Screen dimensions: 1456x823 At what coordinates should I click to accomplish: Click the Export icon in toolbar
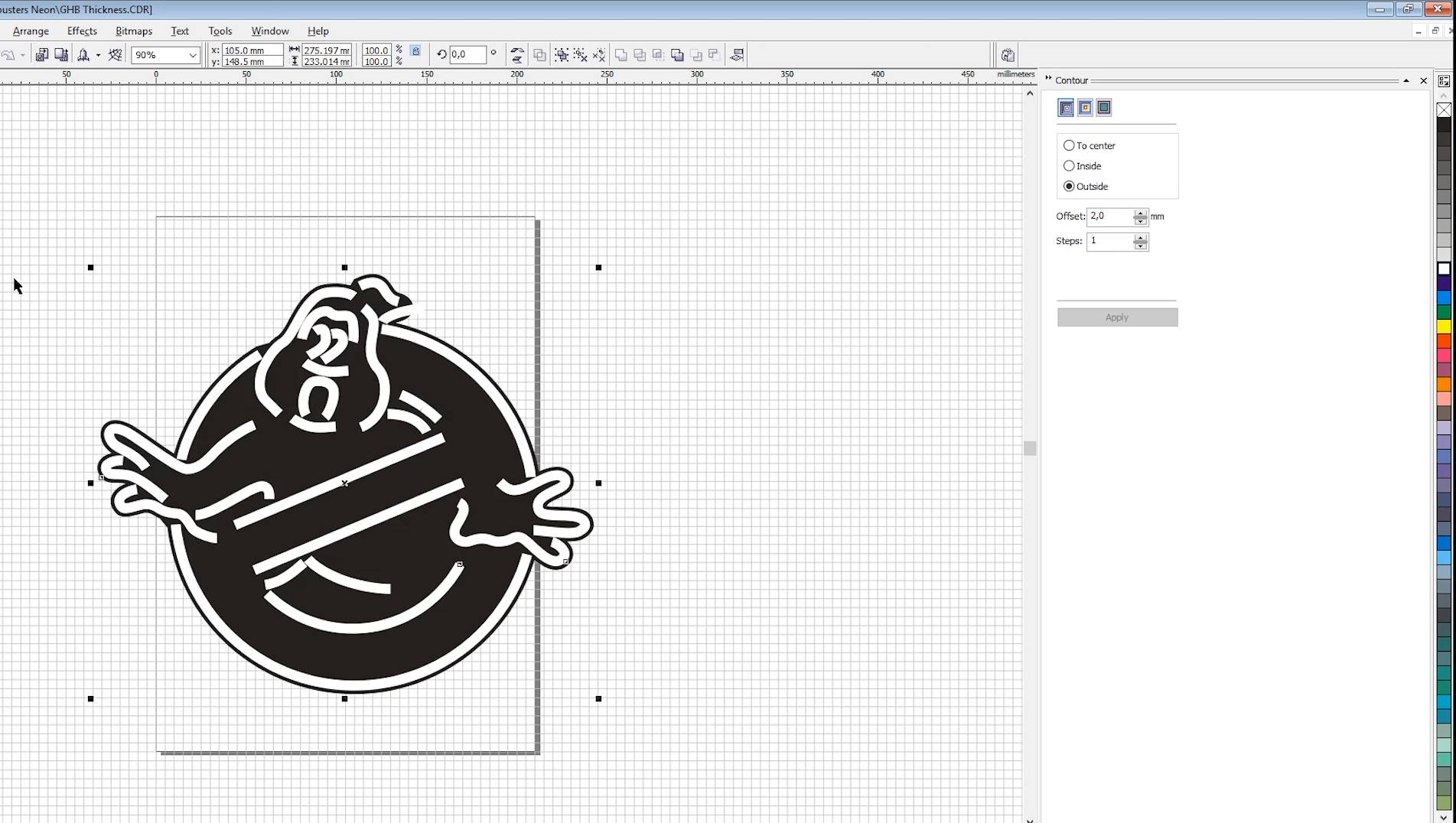pos(61,54)
